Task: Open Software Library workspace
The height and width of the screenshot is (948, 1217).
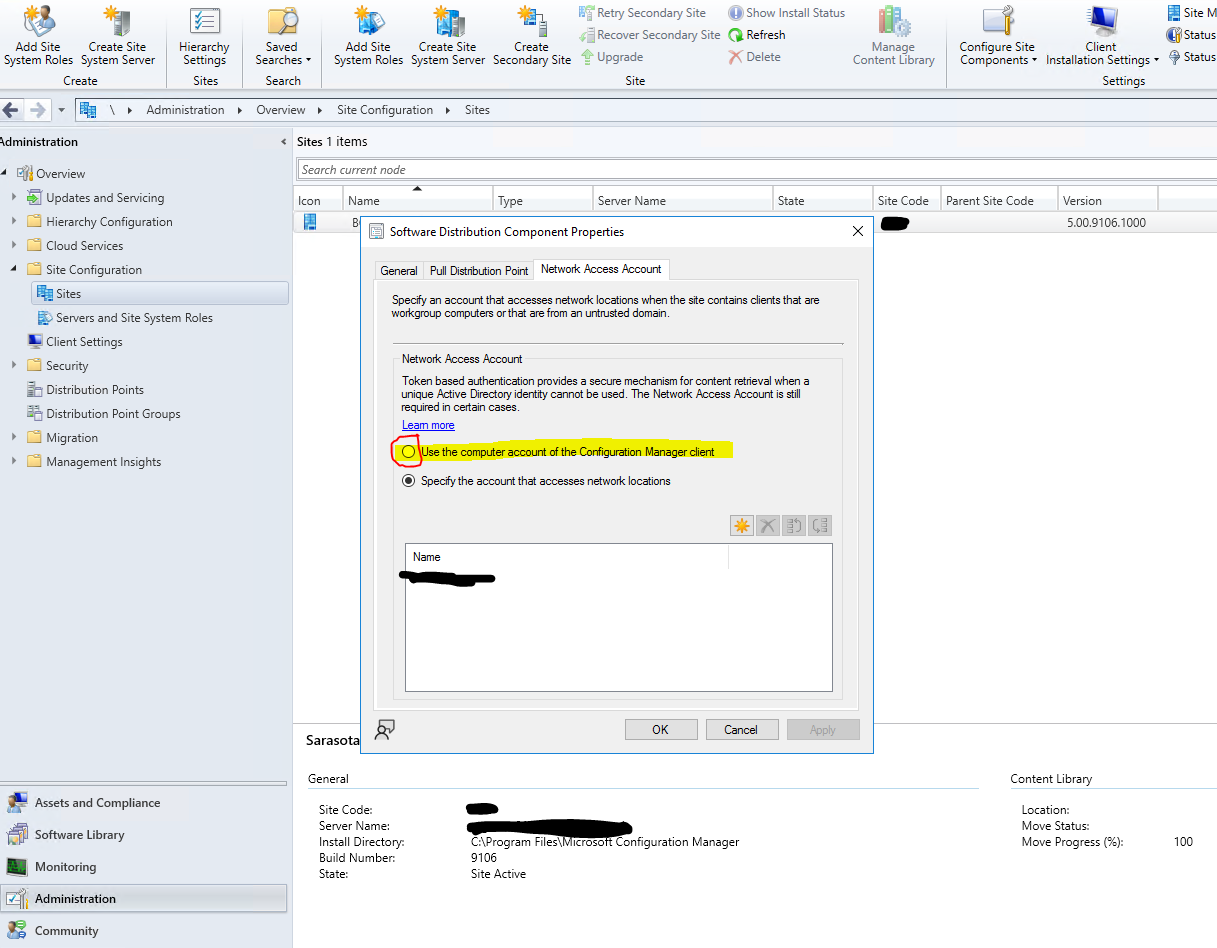Action: [x=144, y=834]
